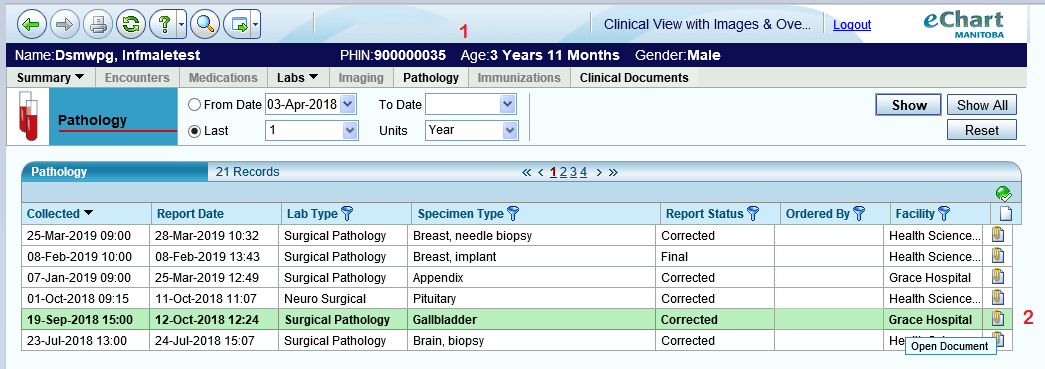This screenshot has height=369, width=1045.
Task: Click the Reset button
Action: [982, 130]
